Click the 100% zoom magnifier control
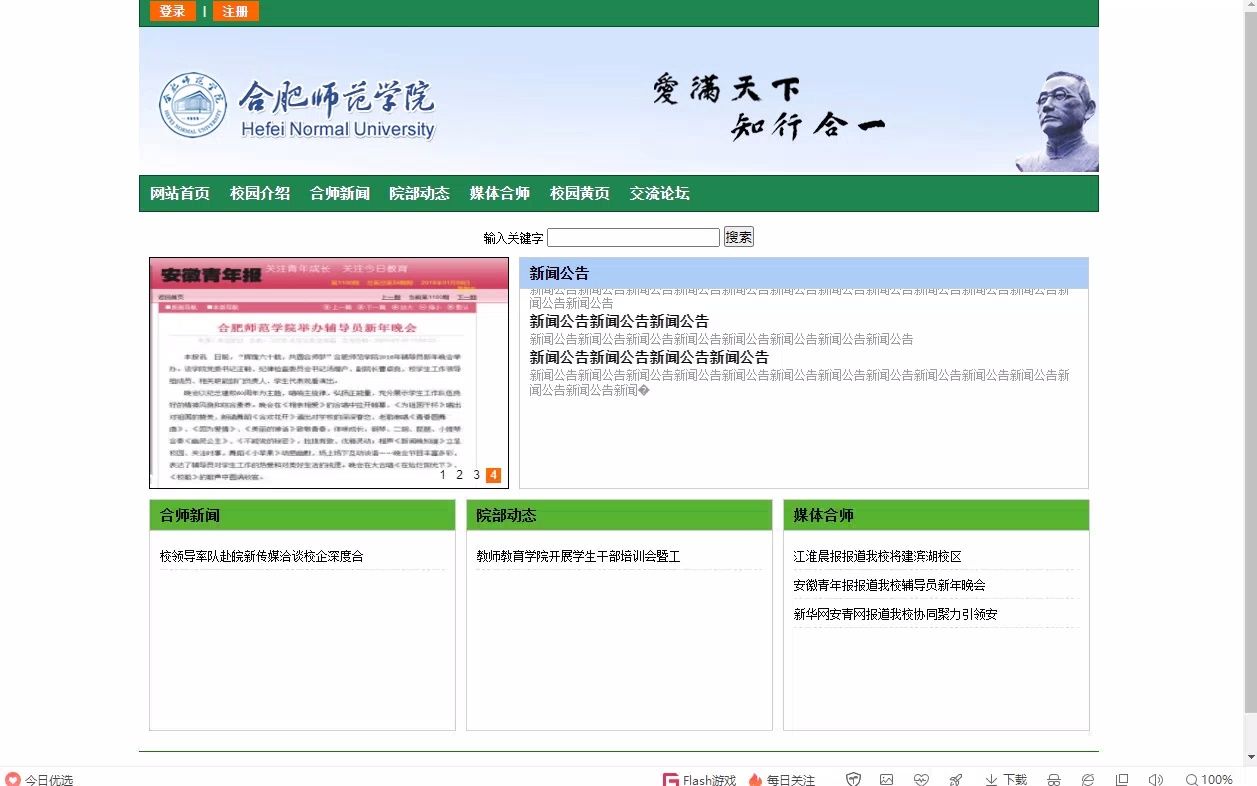 (1211, 779)
